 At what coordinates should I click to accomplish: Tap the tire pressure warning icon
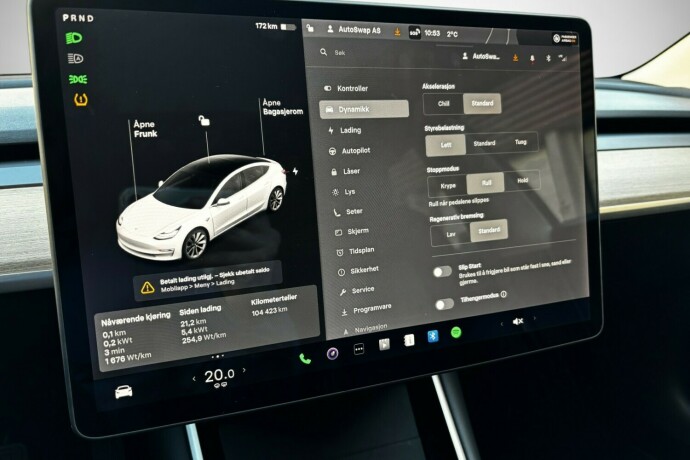coord(81,100)
